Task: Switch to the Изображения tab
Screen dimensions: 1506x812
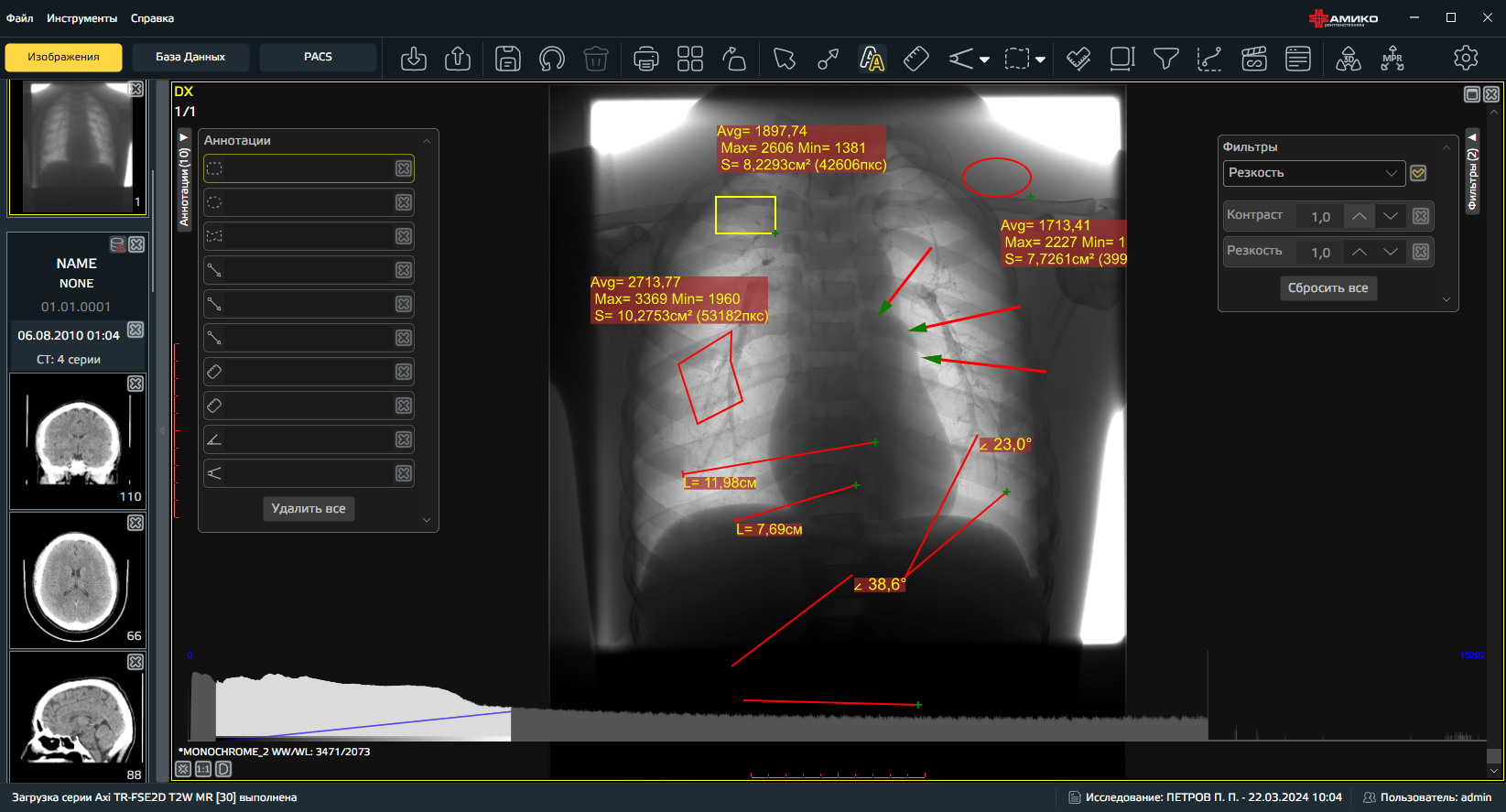Action: (x=63, y=57)
